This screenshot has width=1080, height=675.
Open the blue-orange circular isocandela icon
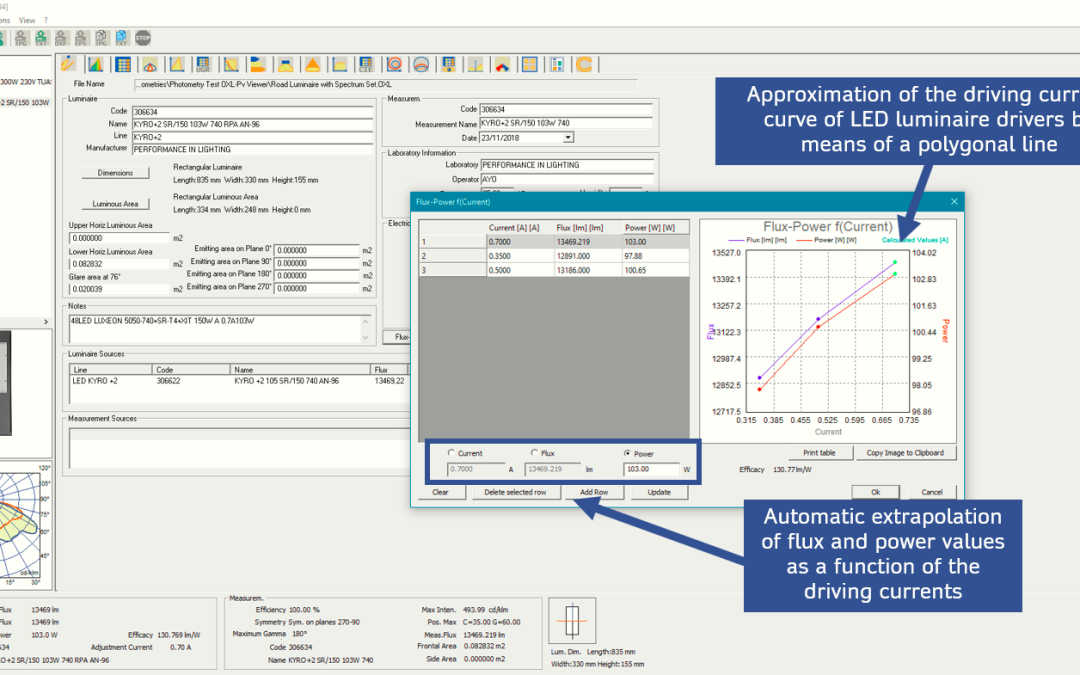click(422, 65)
